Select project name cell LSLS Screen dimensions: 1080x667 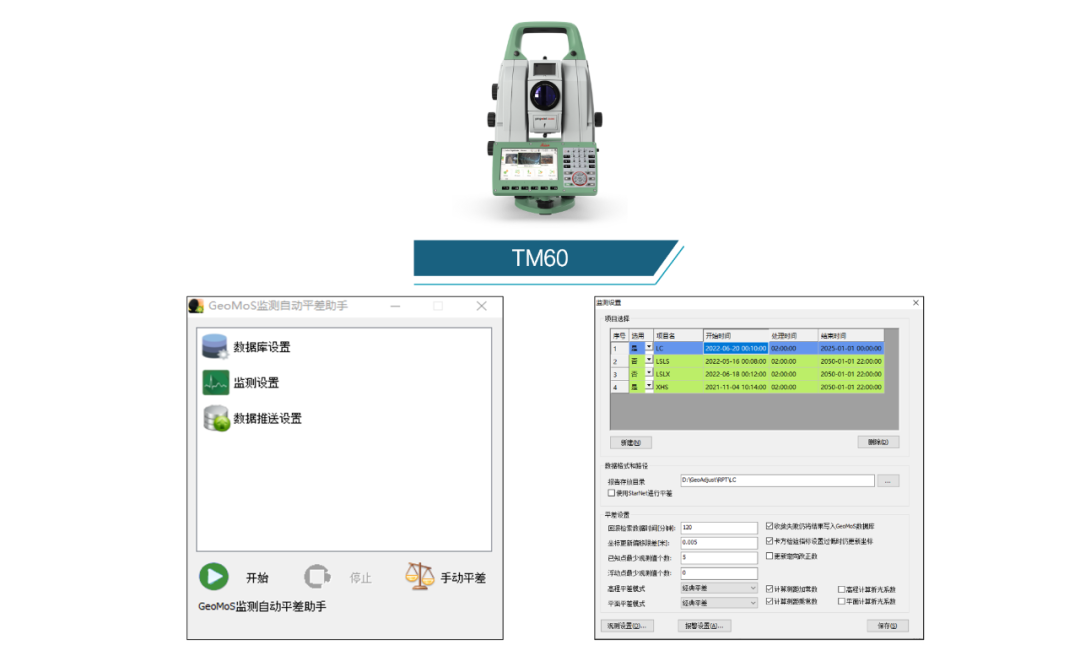pyautogui.click(x=678, y=361)
